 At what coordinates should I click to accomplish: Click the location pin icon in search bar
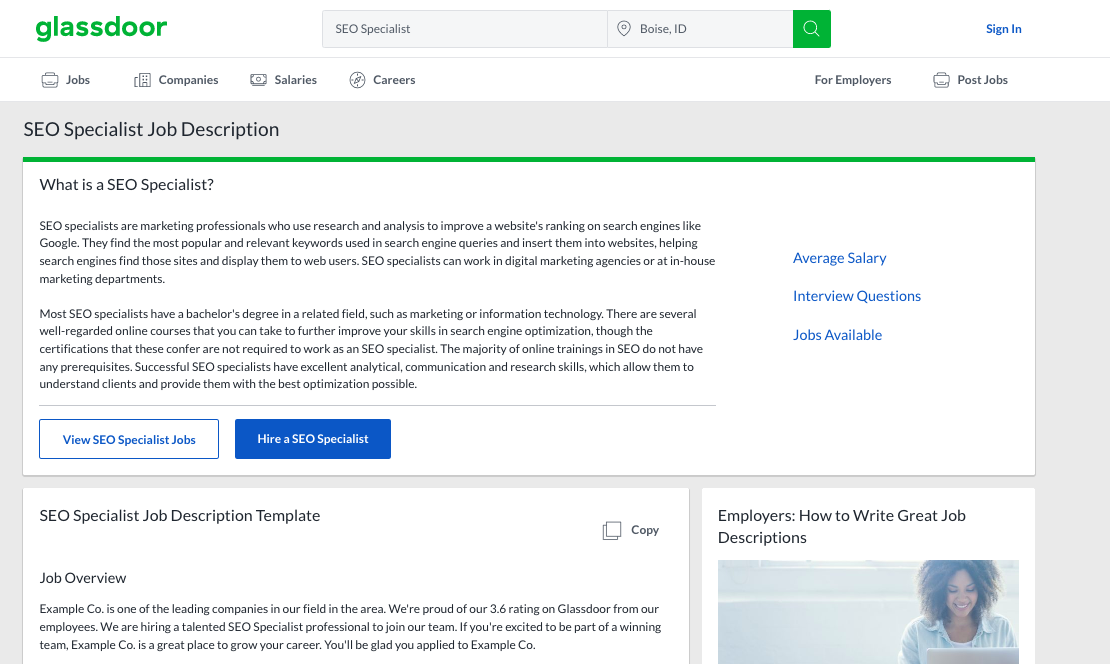pos(622,28)
